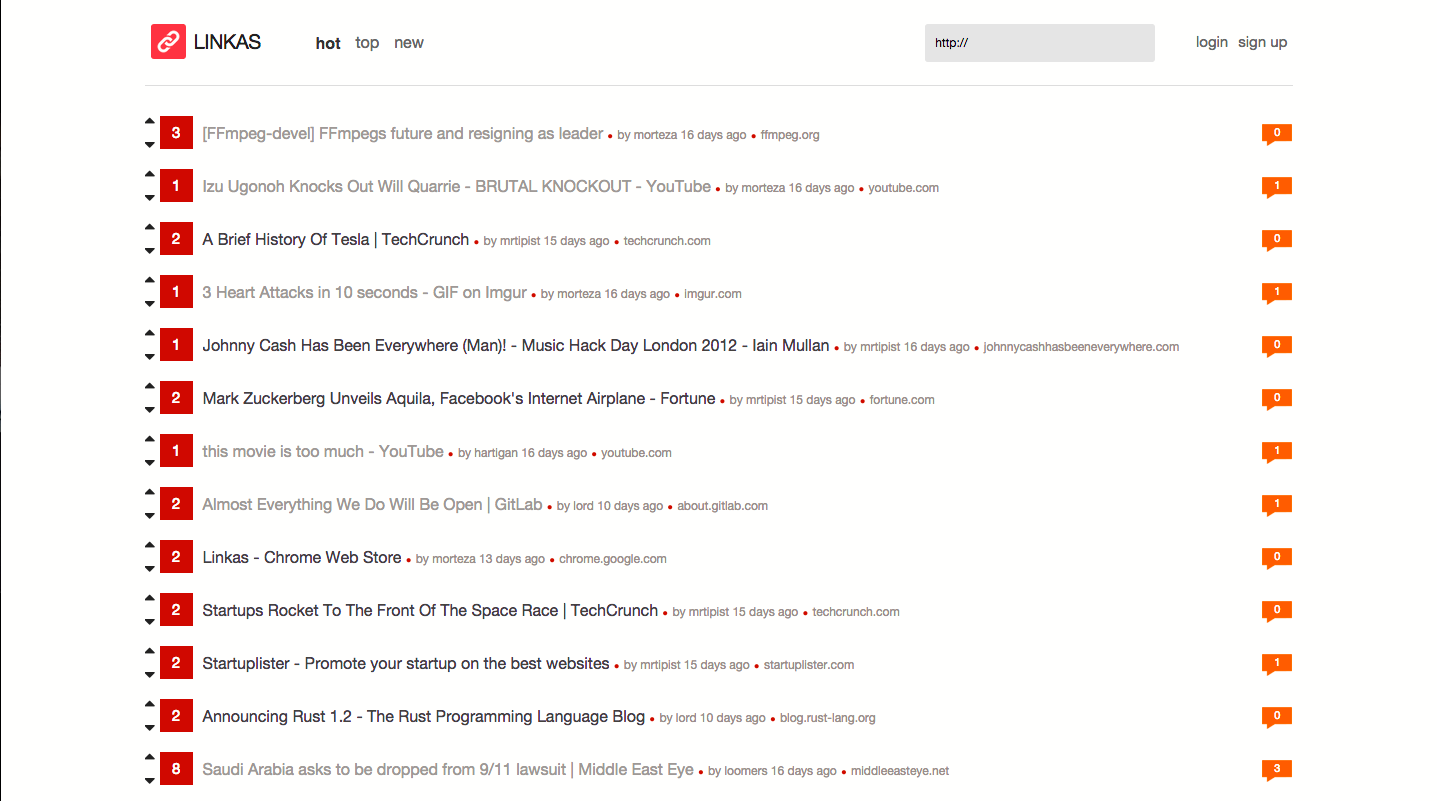1437x801 pixels.
Task: Click user hartigan on this movie post
Action: click(495, 453)
